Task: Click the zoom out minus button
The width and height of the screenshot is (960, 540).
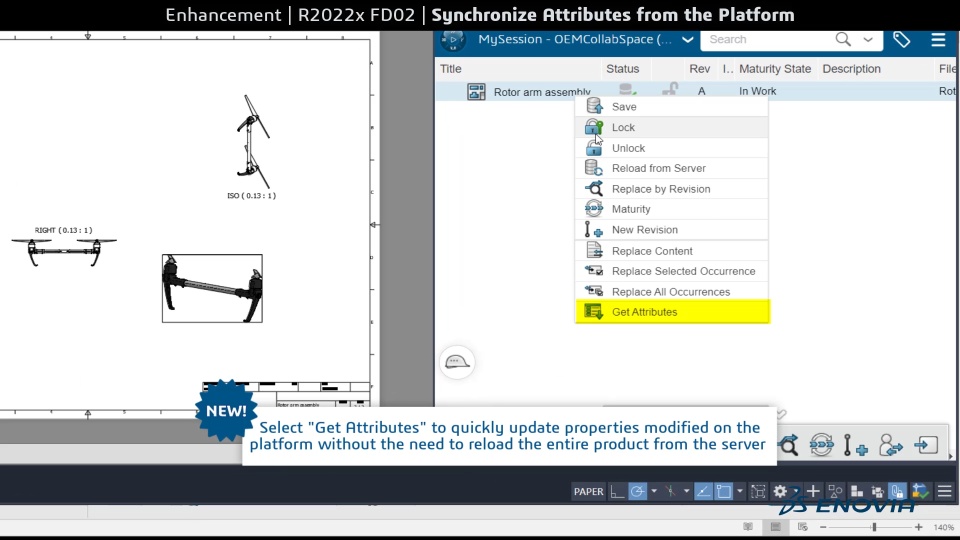Action: [823, 527]
